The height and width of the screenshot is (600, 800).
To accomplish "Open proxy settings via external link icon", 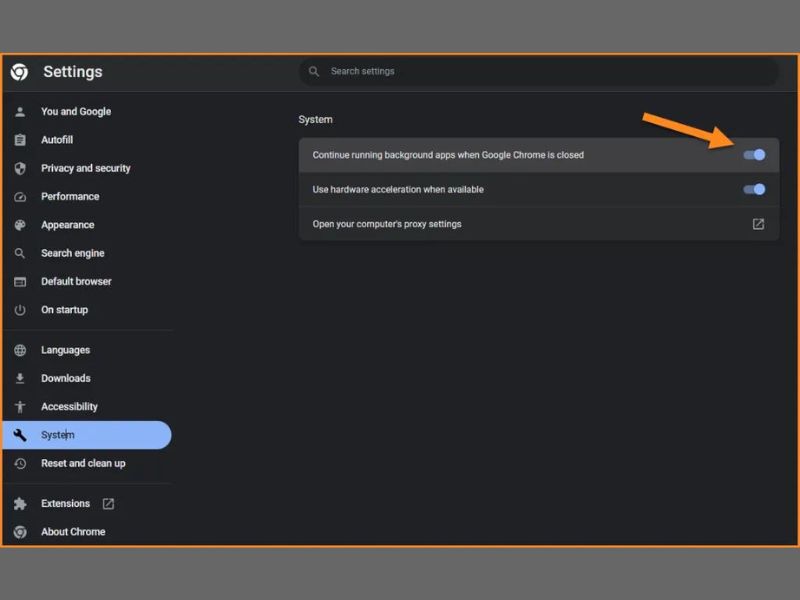I will tap(758, 224).
